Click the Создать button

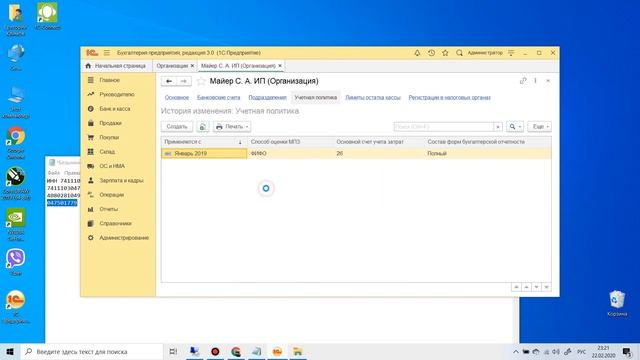[x=177, y=127]
